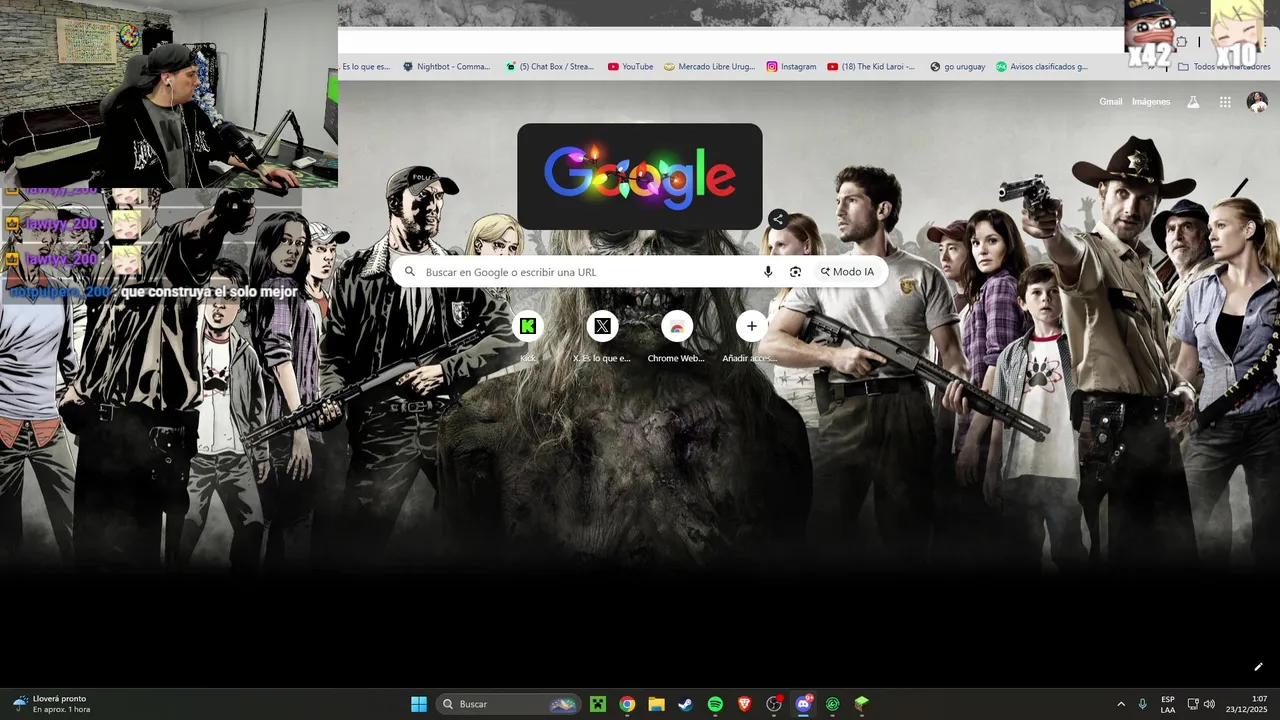Open OBS Studio from the taskbar
This screenshot has height=720, width=1280.
pos(773,704)
